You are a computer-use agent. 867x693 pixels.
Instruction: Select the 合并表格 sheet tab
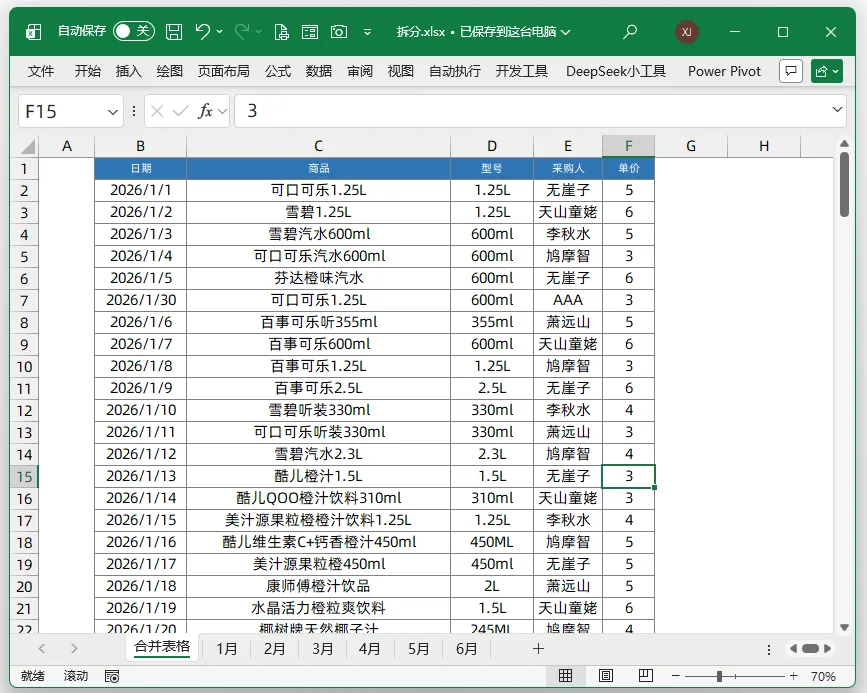(x=162, y=647)
